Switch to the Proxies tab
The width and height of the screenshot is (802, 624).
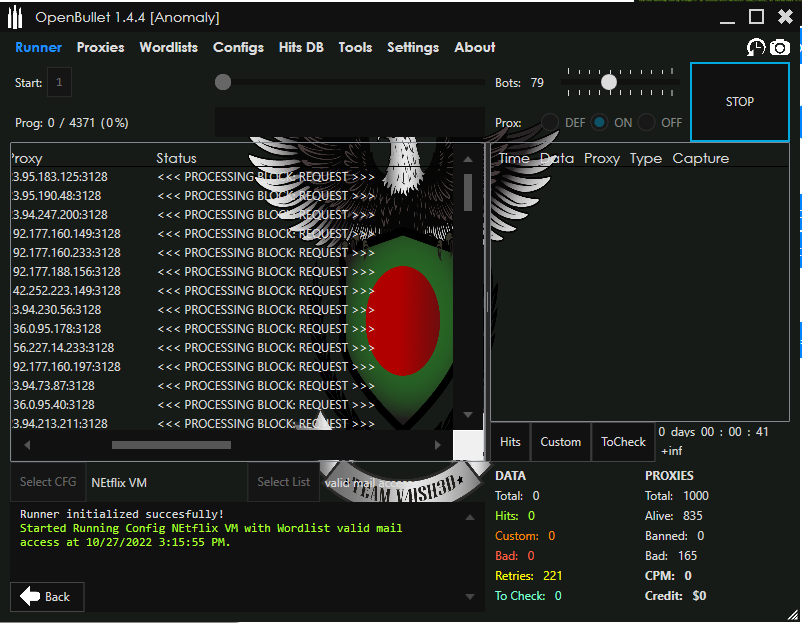[x=100, y=48]
